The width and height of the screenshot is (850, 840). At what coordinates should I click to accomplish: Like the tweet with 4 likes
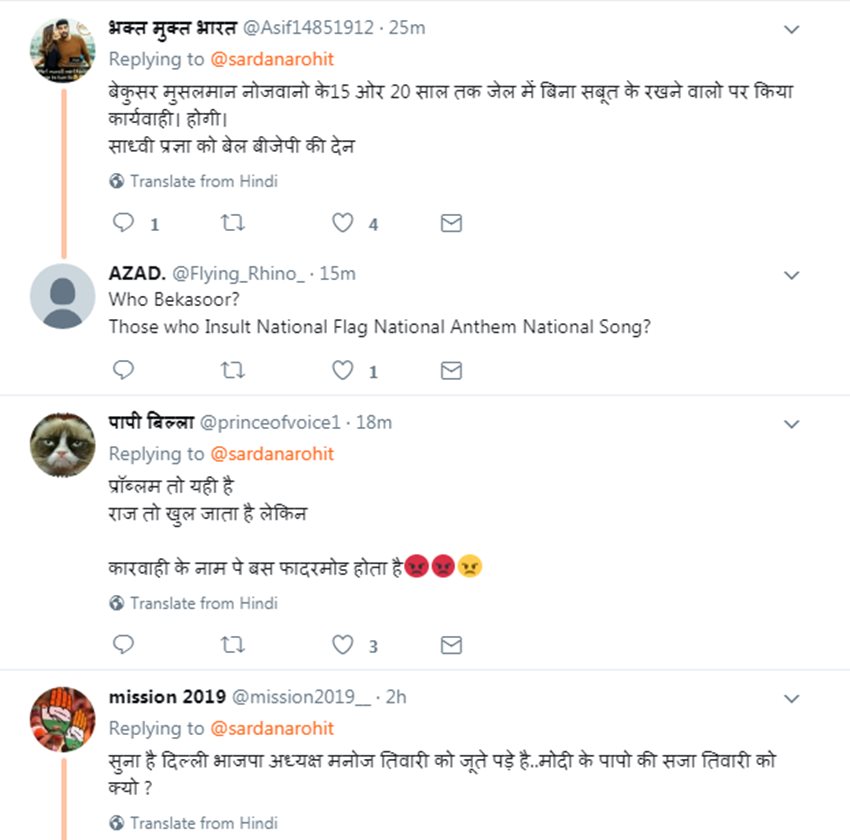(x=343, y=223)
